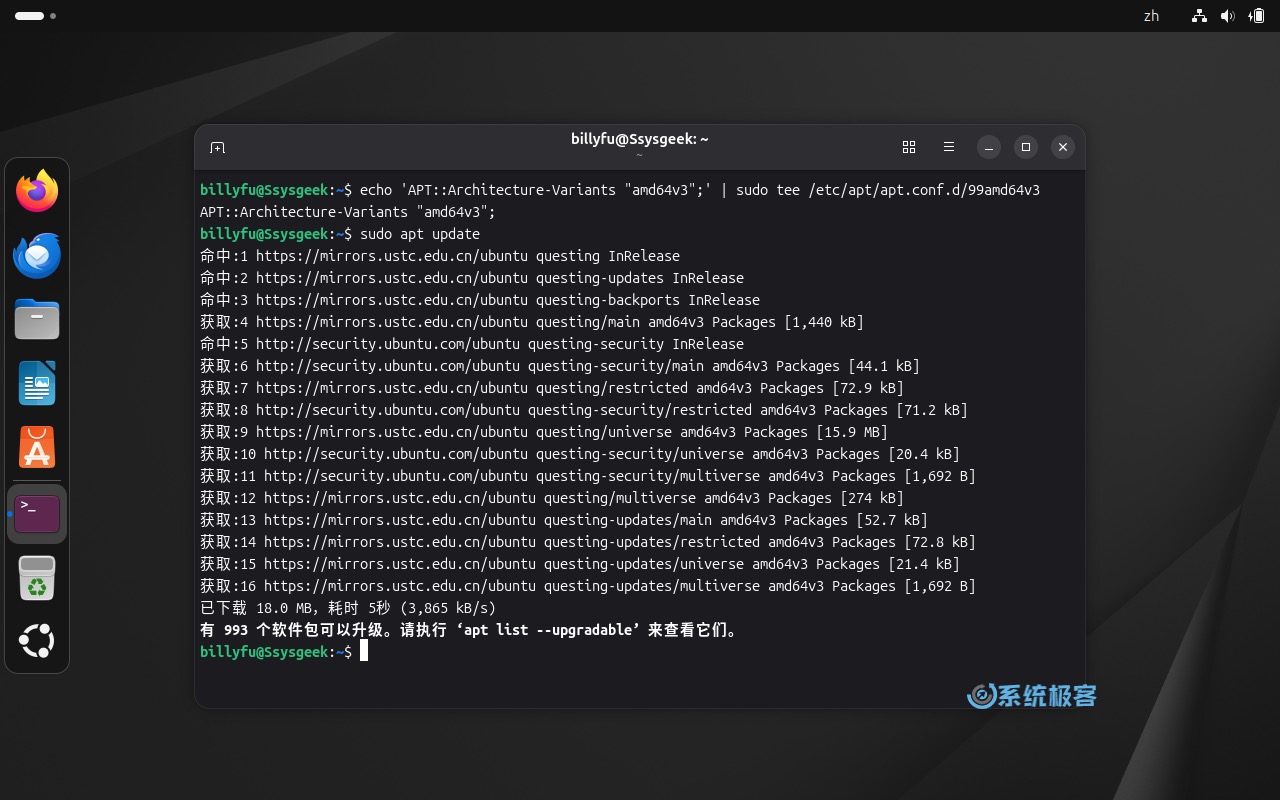Viewport: 1280px width, 800px height.
Task: Show all applications via the Ubuntu logo
Action: tap(37, 641)
